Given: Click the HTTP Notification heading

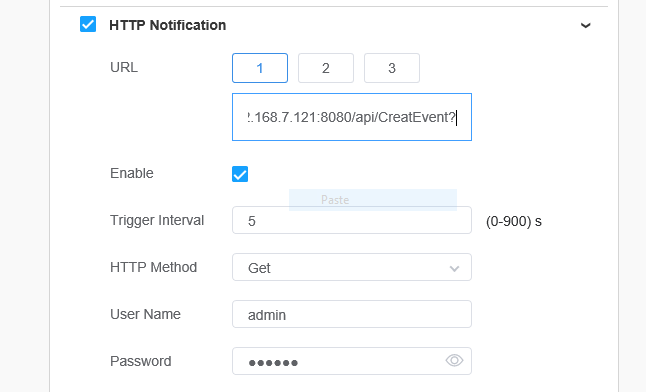Looking at the screenshot, I should click(x=168, y=25).
